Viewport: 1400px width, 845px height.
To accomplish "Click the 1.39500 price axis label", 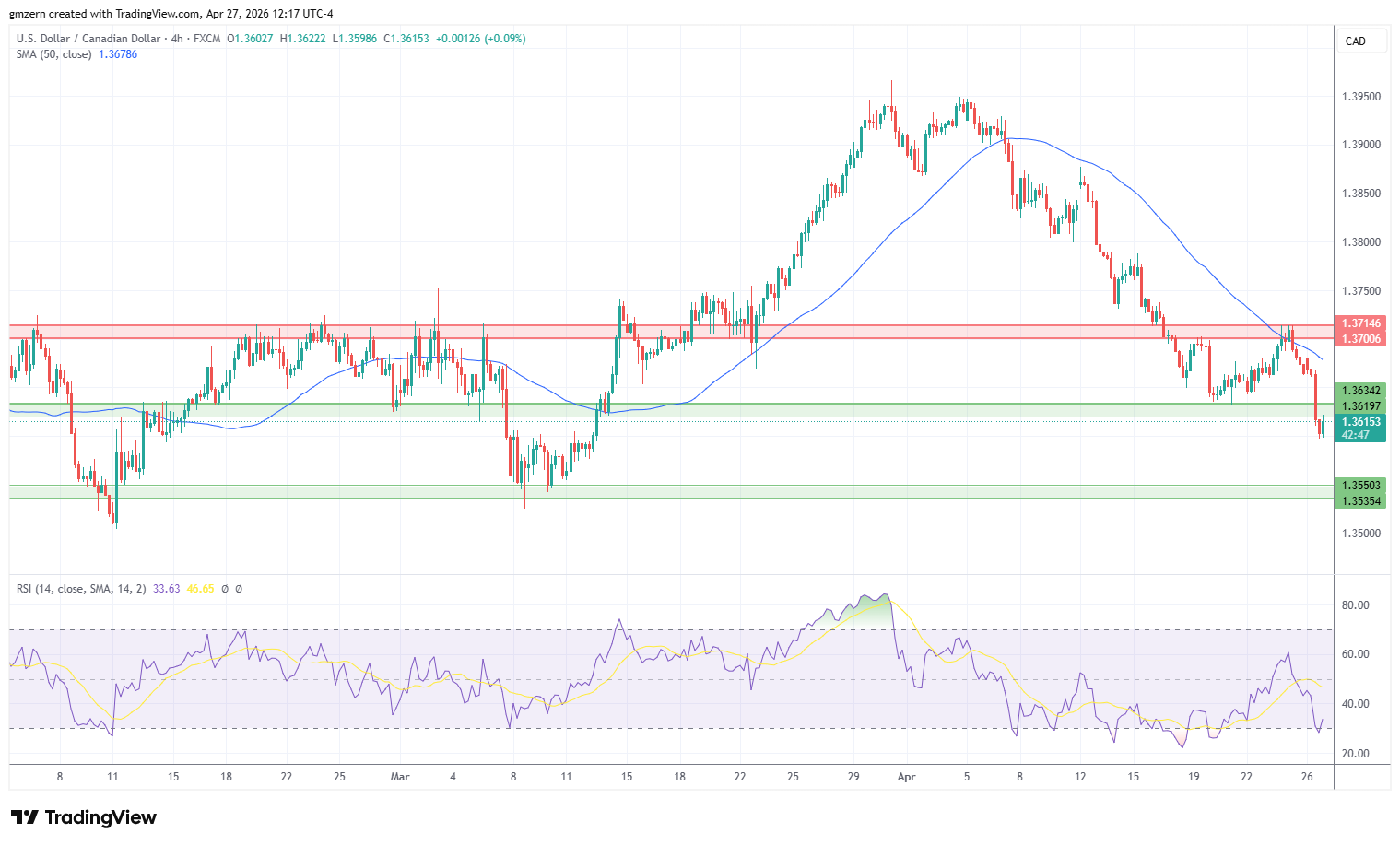I will pyautogui.click(x=1361, y=97).
